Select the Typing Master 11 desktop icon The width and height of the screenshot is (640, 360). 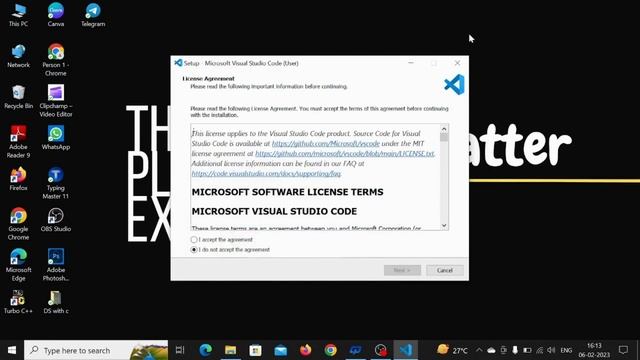point(56,183)
